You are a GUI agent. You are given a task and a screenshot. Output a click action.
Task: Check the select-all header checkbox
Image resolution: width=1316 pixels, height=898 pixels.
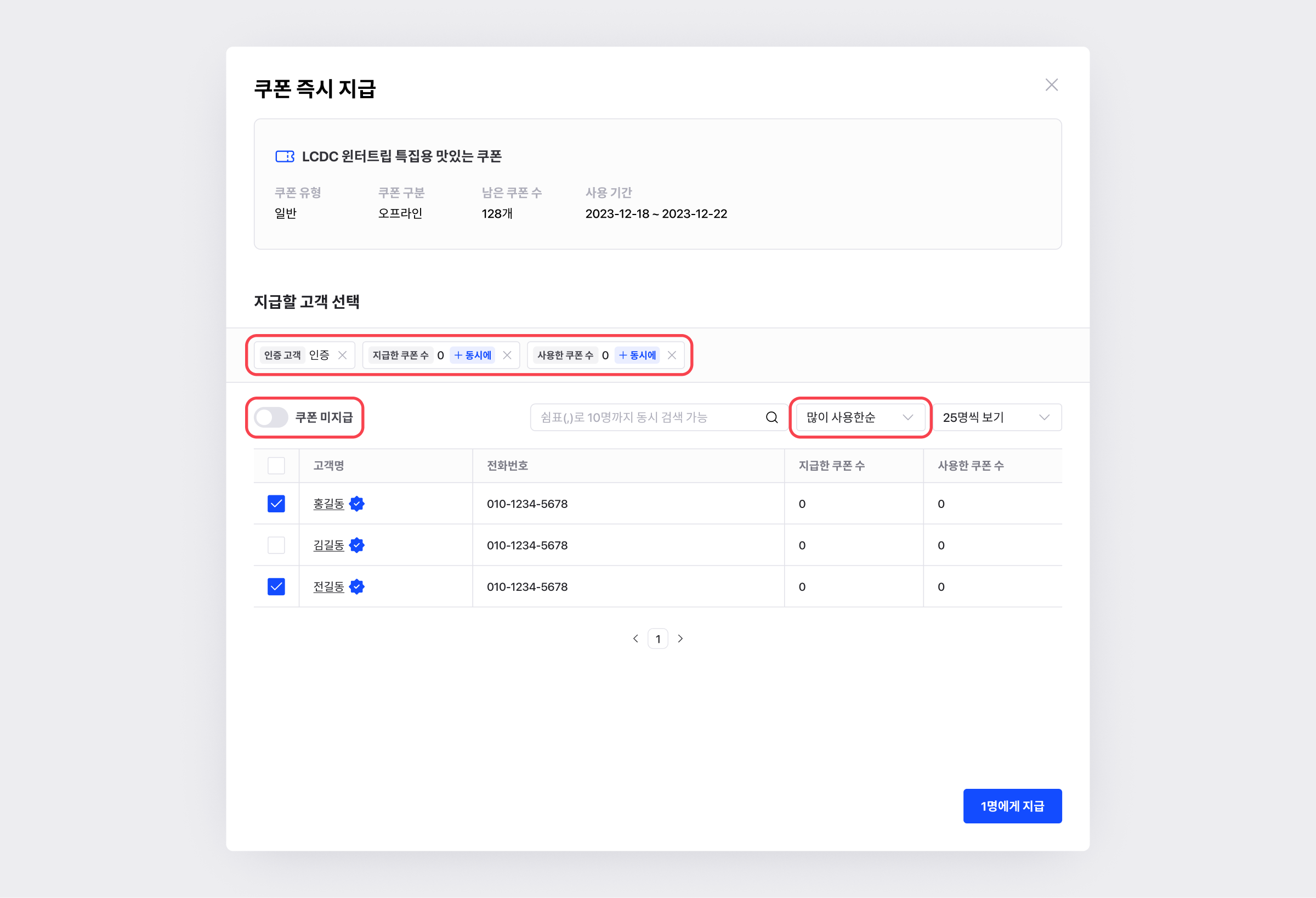(276, 466)
